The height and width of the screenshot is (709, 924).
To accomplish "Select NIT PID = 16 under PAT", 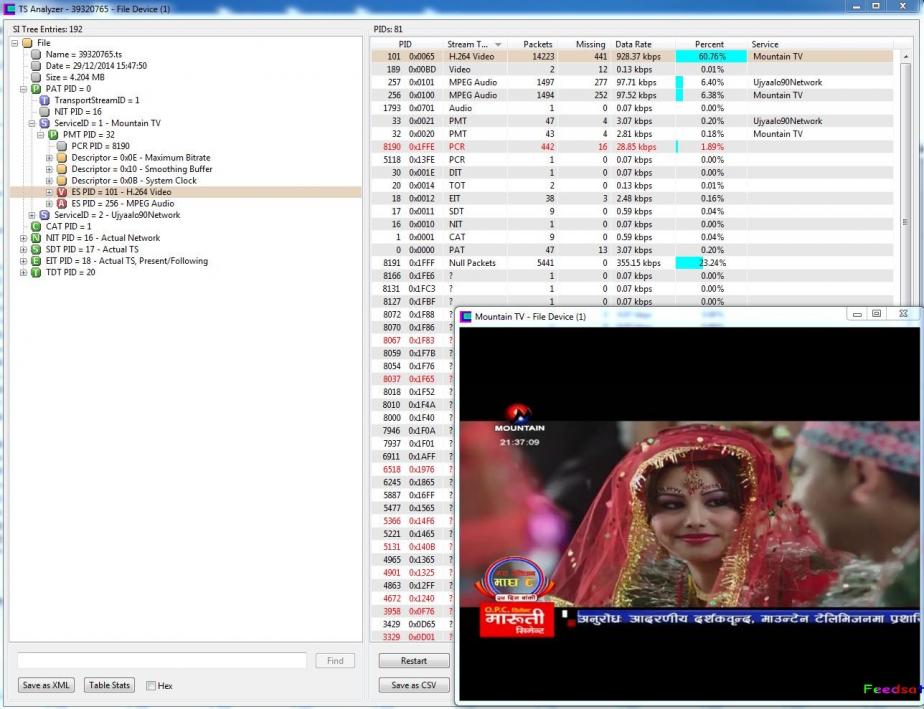I will (78, 112).
